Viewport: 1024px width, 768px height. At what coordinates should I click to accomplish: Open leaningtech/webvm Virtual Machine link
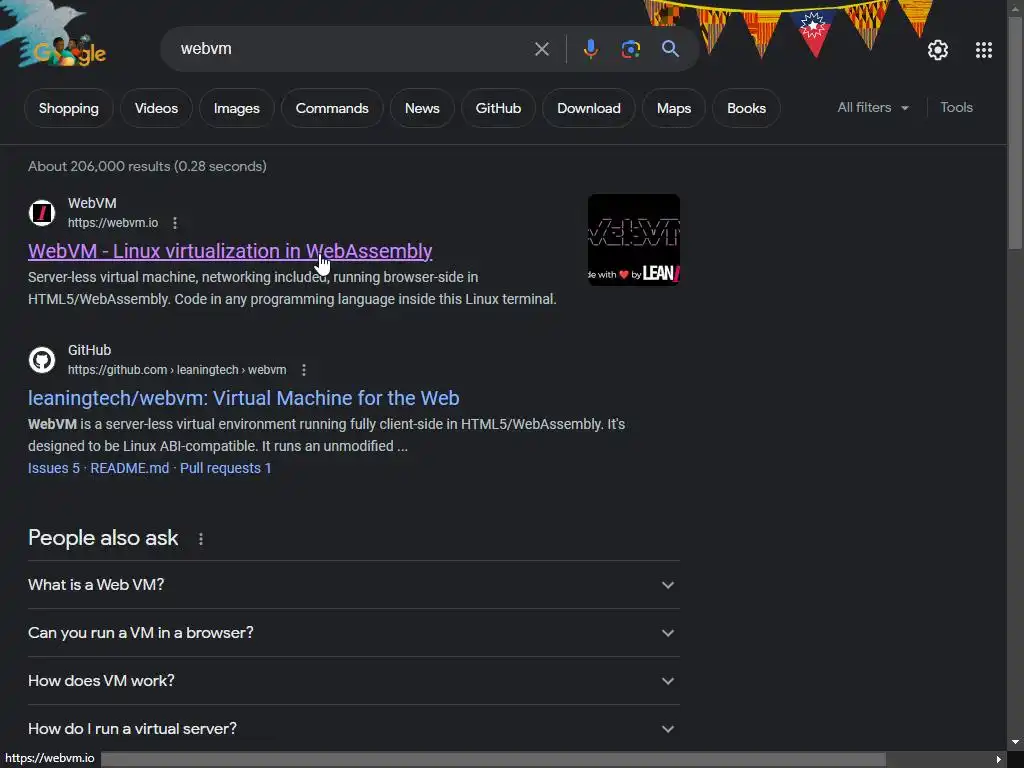pyautogui.click(x=244, y=398)
